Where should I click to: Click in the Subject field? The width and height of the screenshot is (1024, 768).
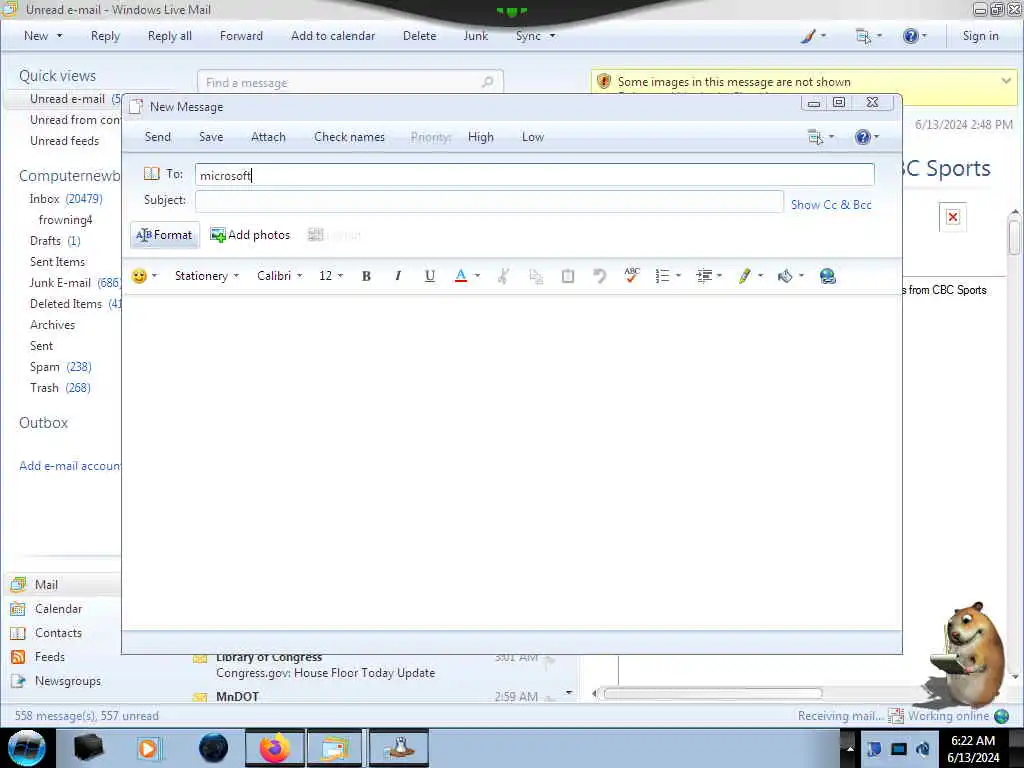[489, 201]
